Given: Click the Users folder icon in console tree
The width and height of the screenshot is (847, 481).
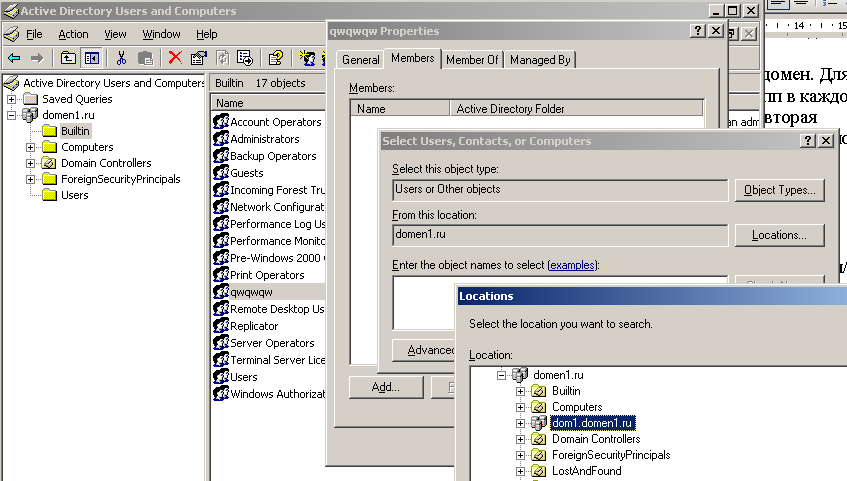Looking at the screenshot, I should [x=49, y=195].
